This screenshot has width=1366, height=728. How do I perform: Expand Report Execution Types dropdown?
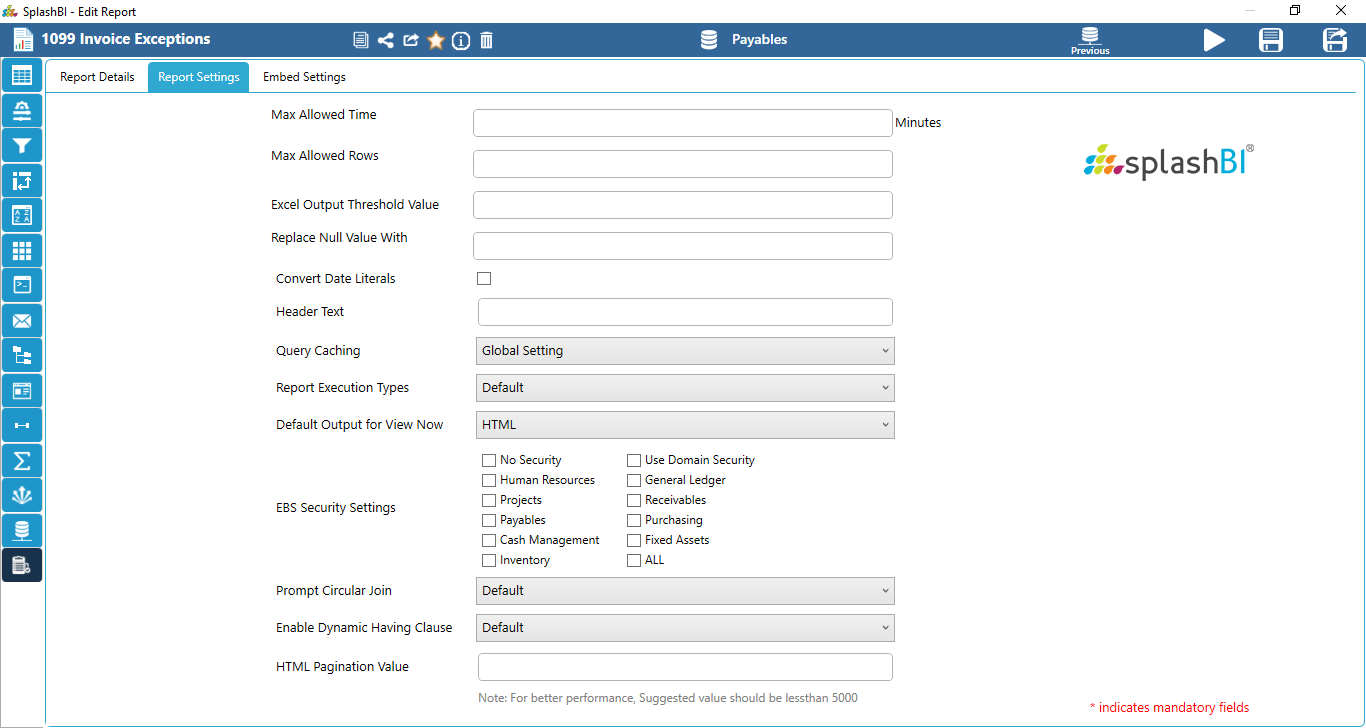pyautogui.click(x=686, y=388)
